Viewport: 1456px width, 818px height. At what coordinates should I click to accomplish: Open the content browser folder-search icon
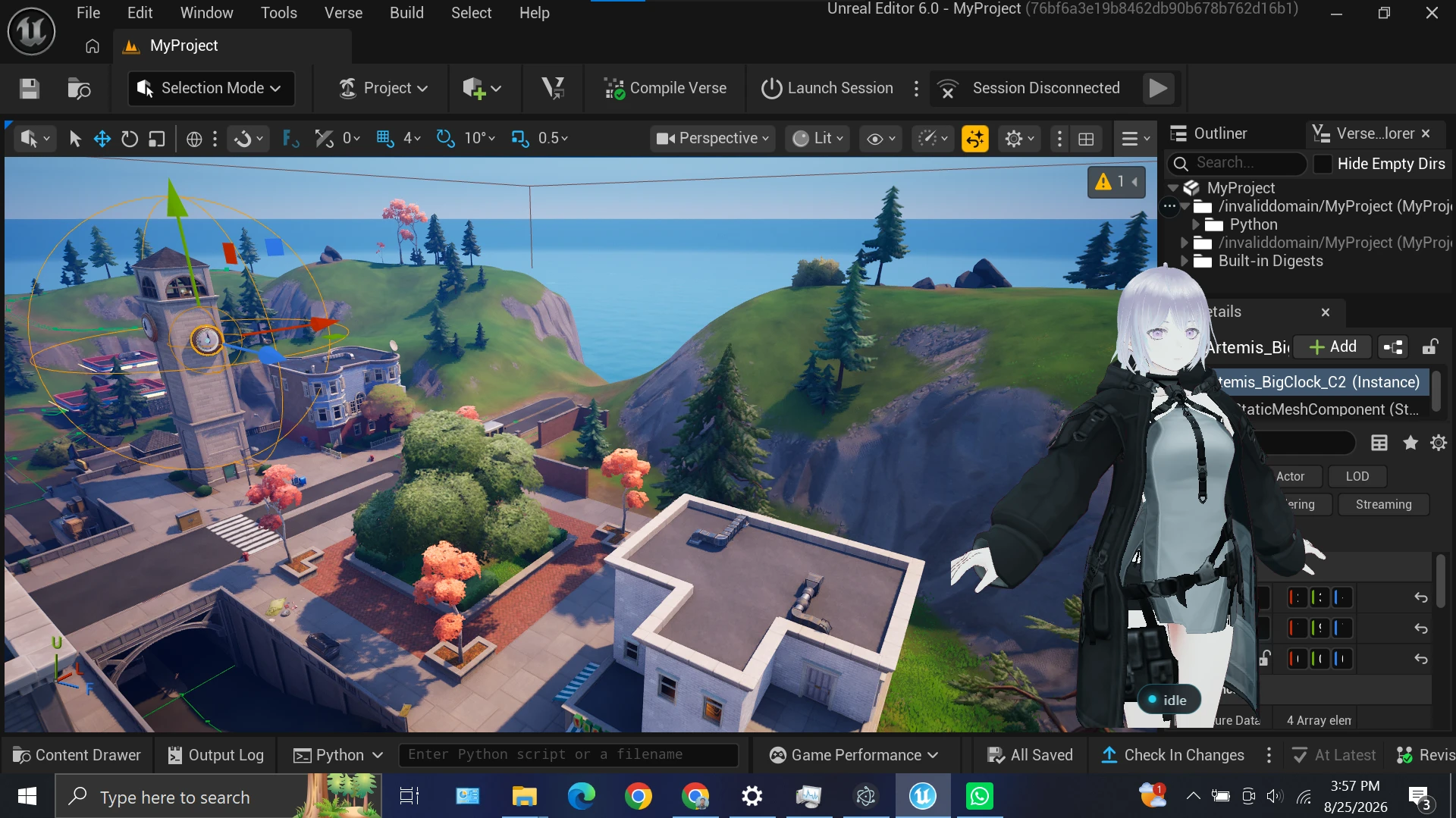point(79,89)
